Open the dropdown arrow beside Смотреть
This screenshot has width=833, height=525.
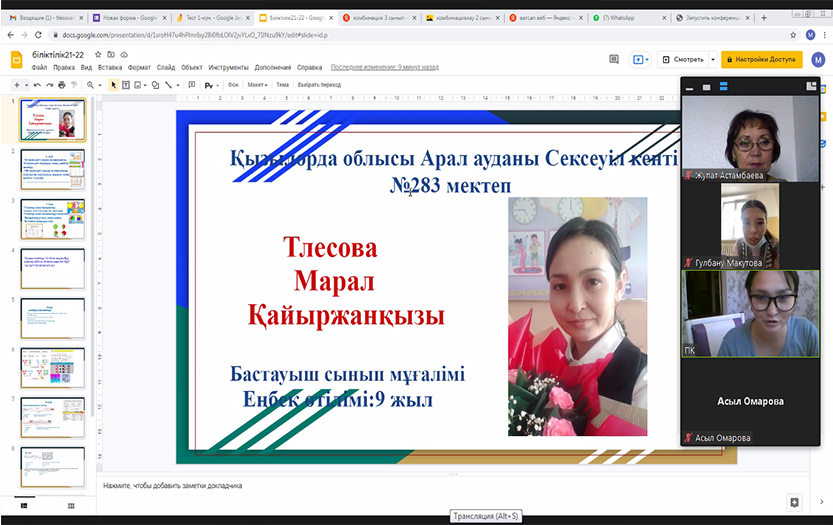tap(712, 60)
